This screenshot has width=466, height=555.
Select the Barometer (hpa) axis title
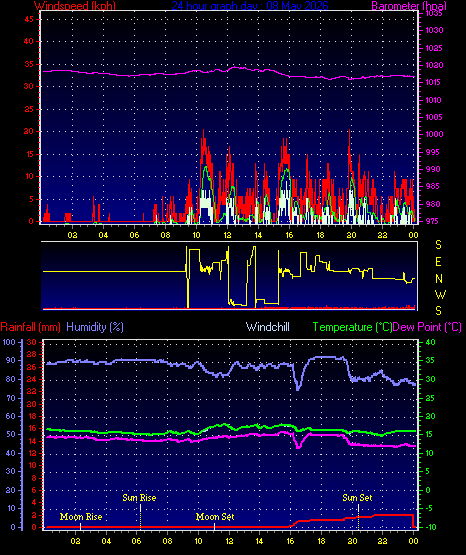click(409, 6)
